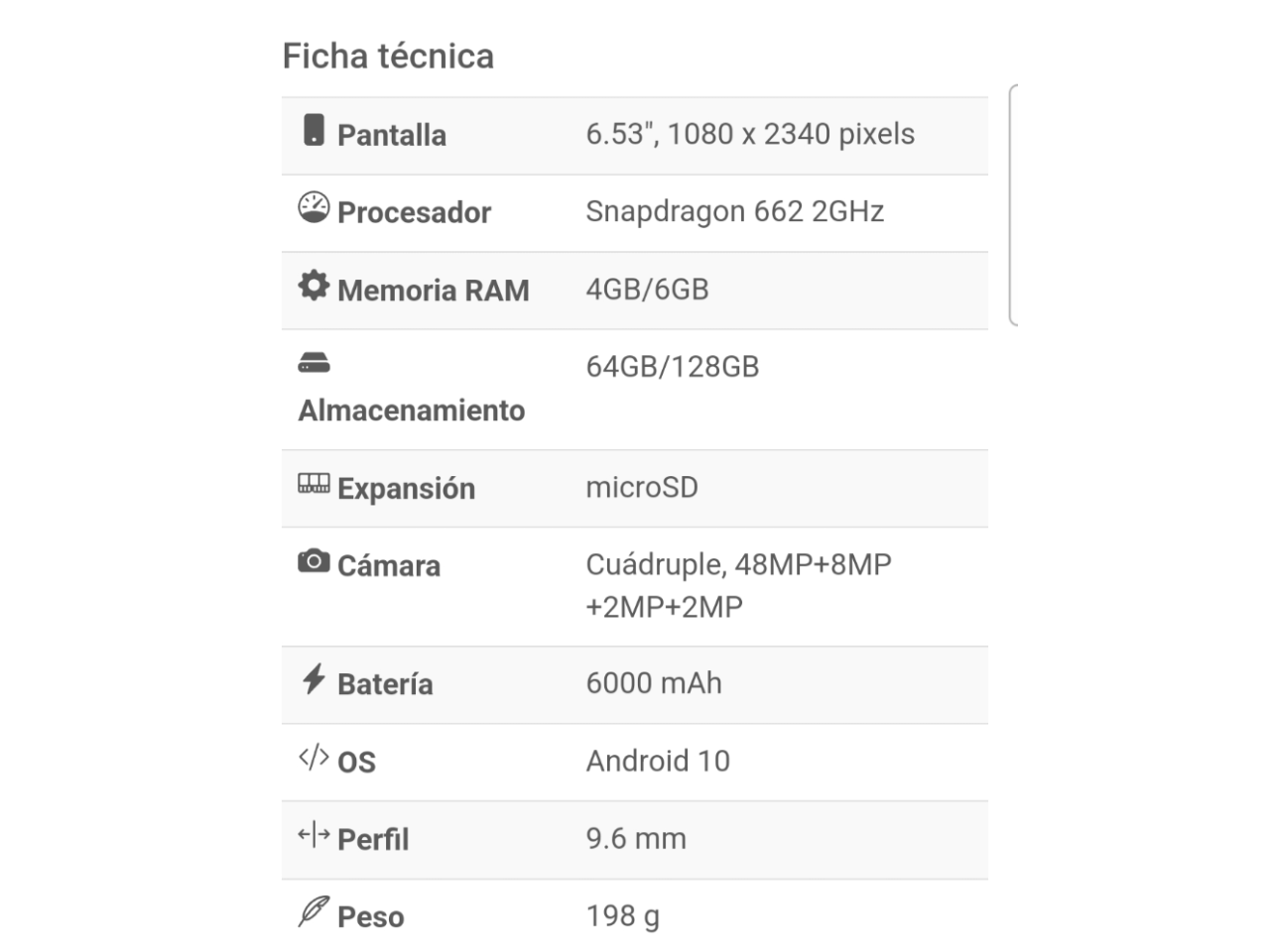Click the lightning bolt icon beside Batería
1270x952 pixels.
coord(314,679)
